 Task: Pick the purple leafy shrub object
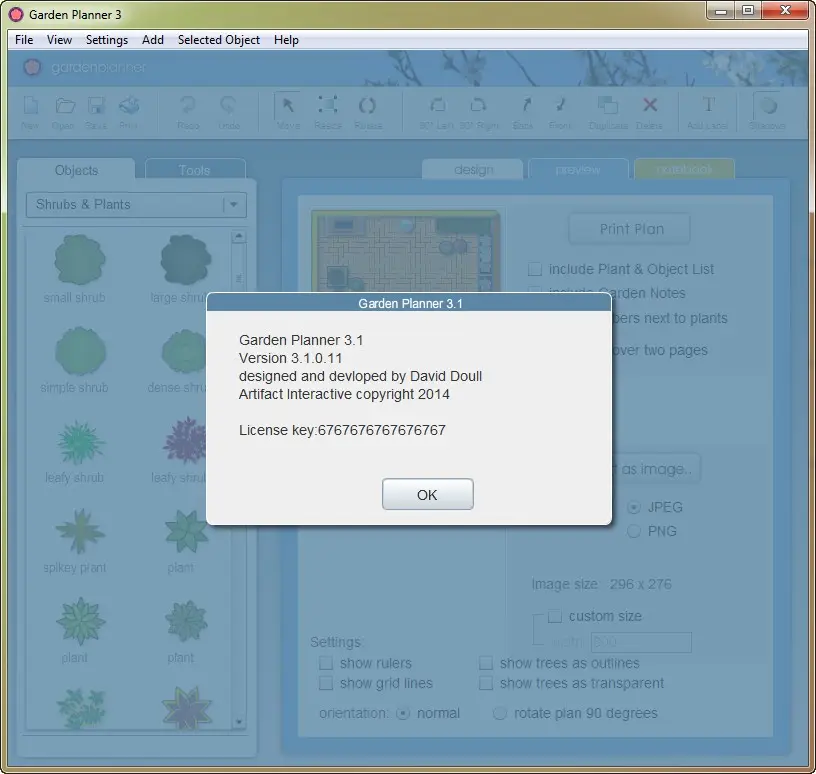[x=185, y=440]
